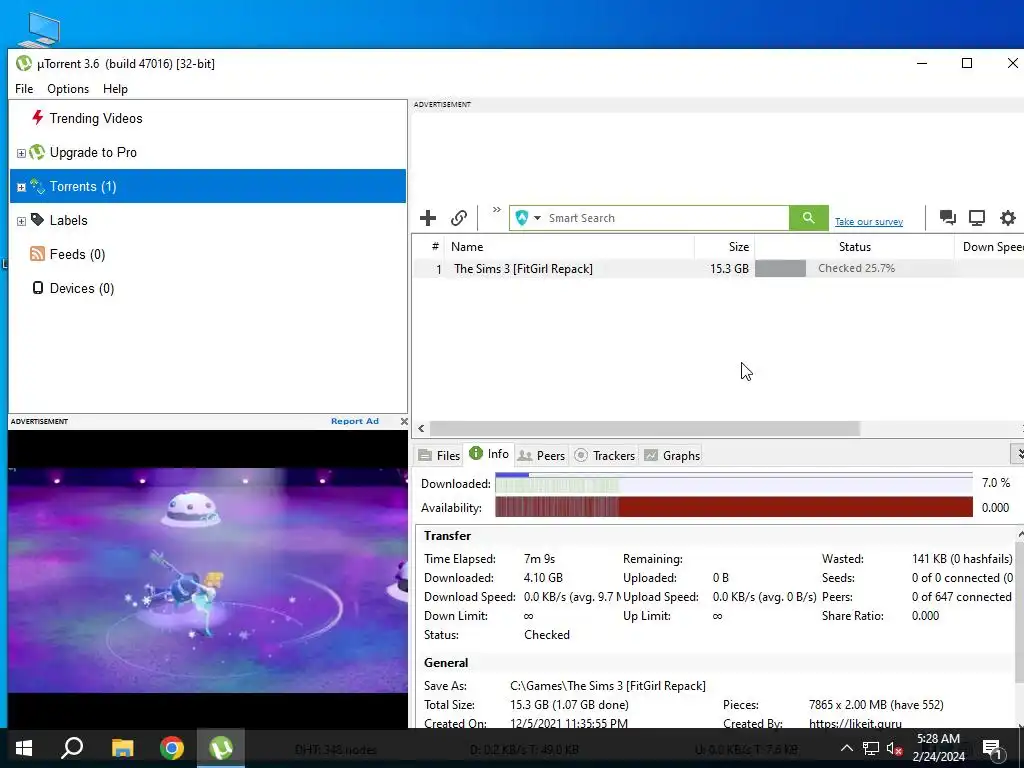
Task: Click the Downloaded pieces progress bar
Action: coord(733,483)
